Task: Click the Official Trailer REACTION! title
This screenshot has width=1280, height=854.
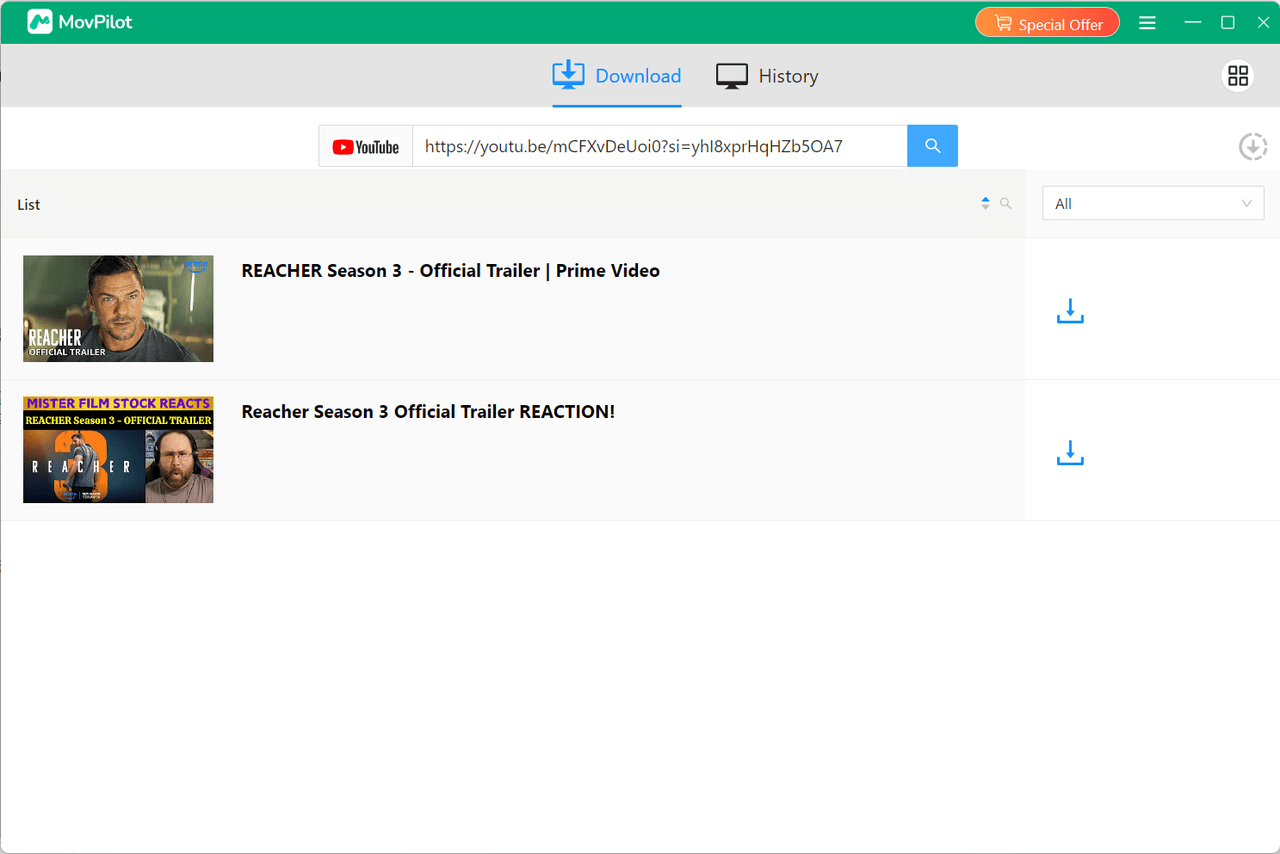Action: click(428, 412)
